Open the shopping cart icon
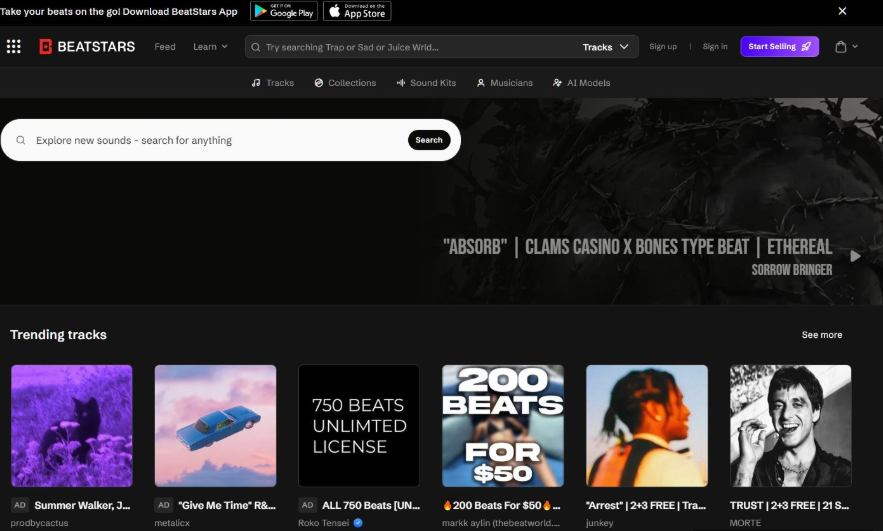The image size is (883, 531). [841, 47]
